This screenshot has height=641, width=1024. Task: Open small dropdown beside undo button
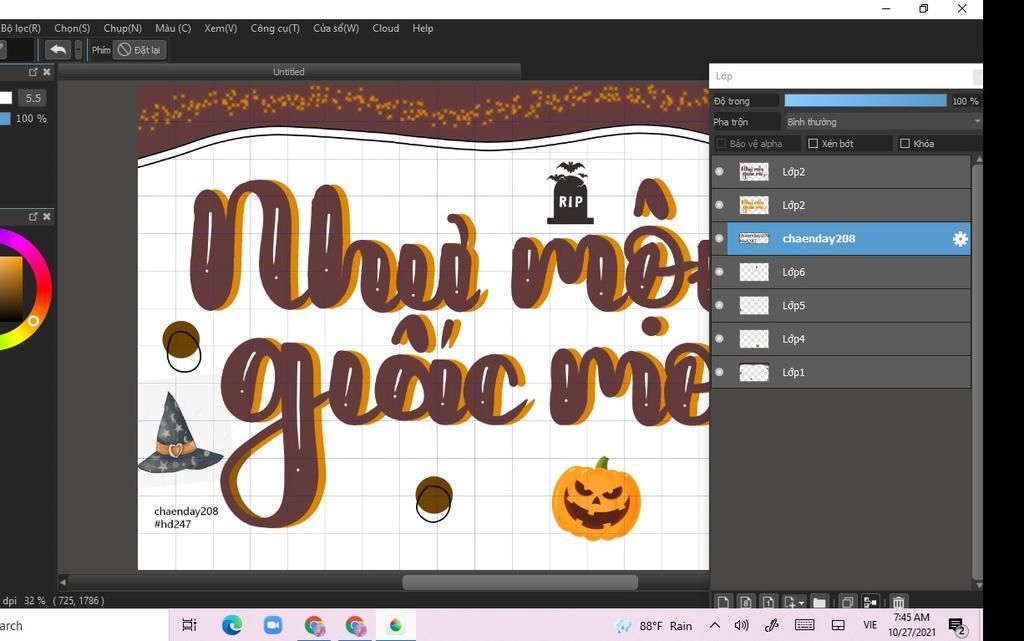(x=78, y=50)
